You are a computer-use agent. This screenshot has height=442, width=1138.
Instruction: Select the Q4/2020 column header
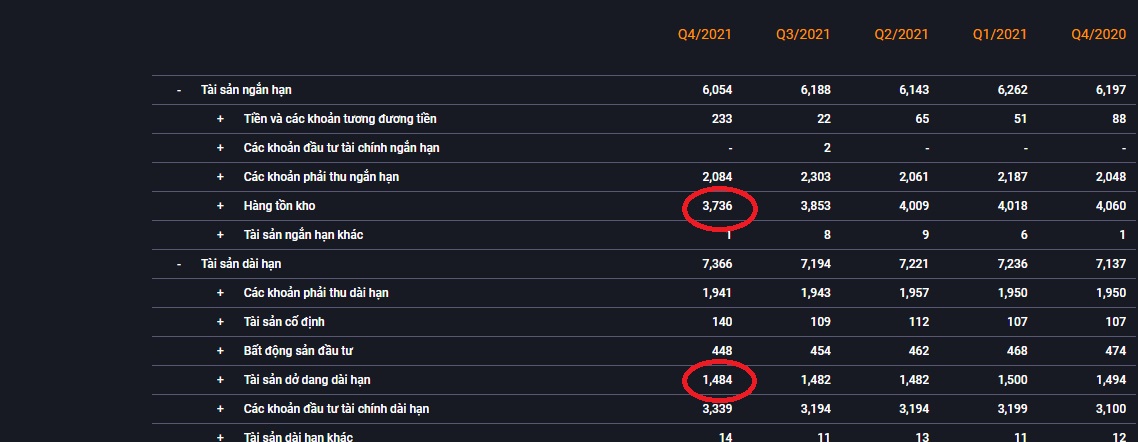tap(1098, 34)
